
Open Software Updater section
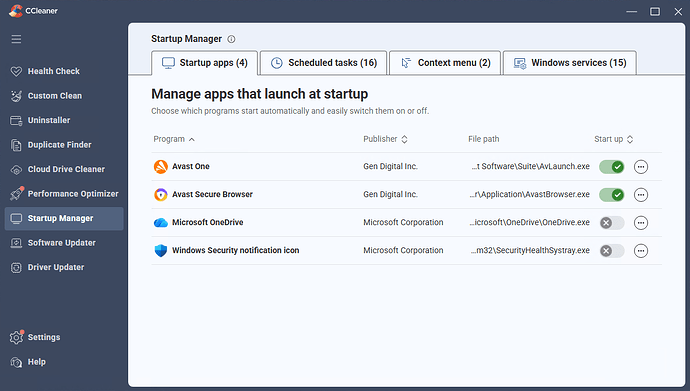(62, 243)
